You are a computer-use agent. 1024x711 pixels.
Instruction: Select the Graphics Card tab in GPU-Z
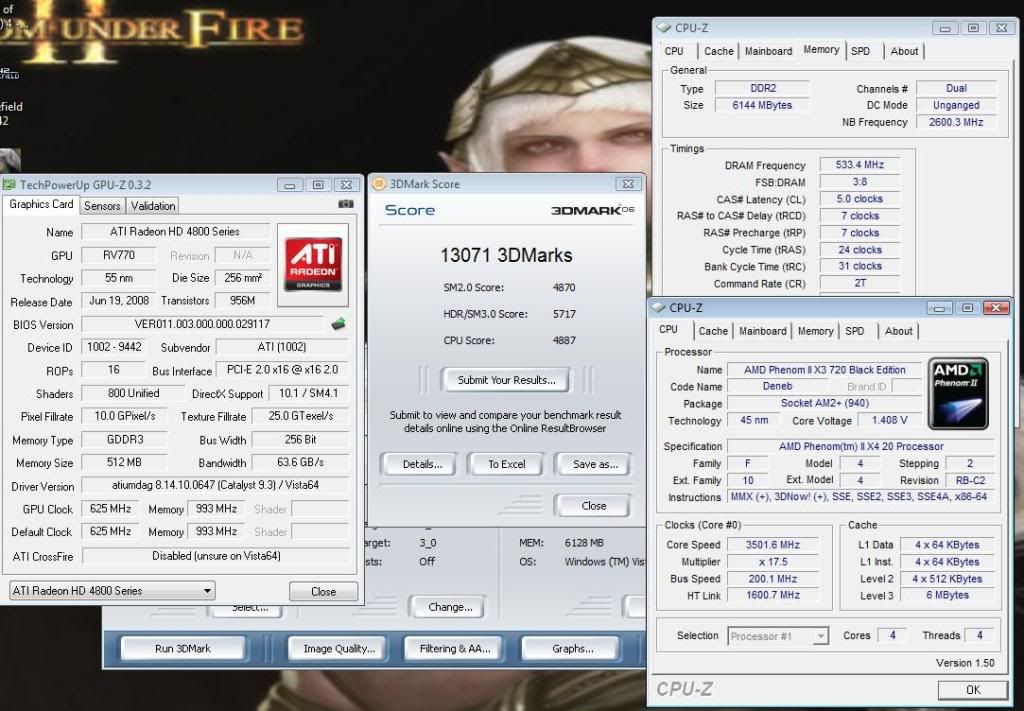(41, 205)
